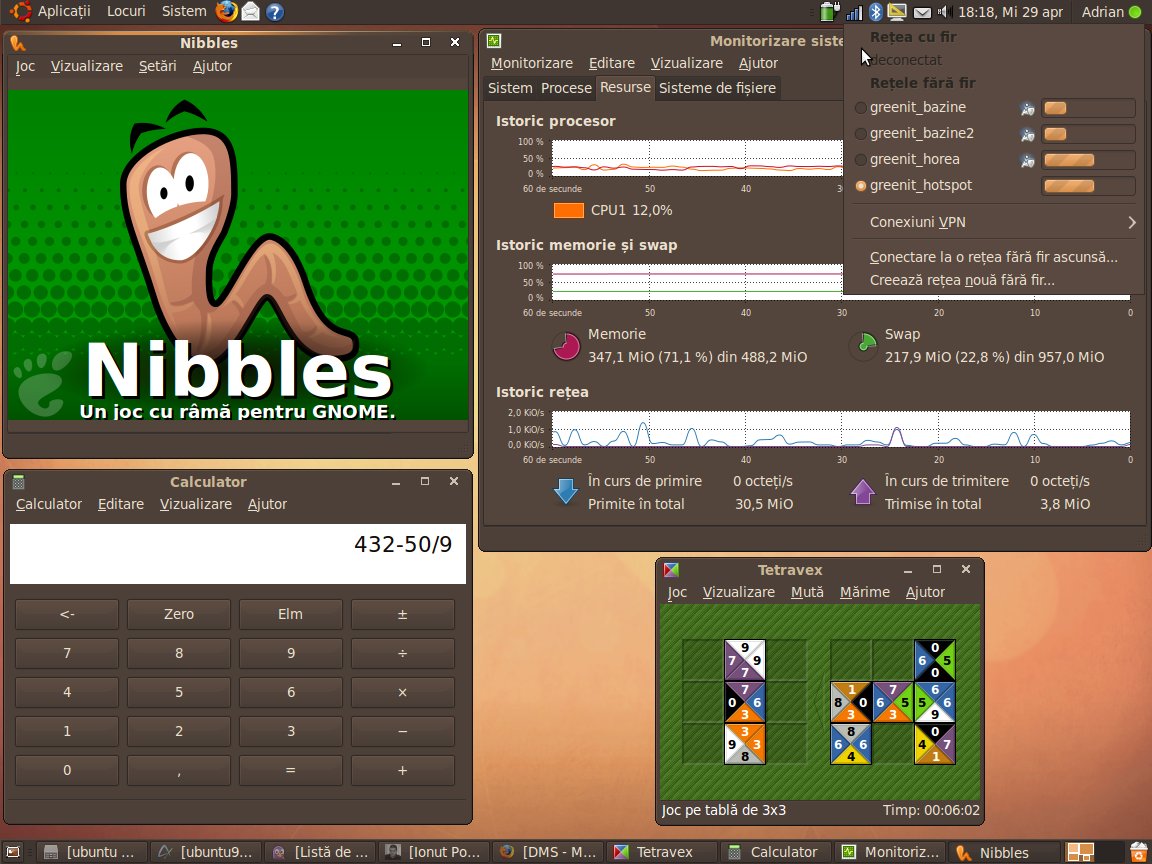Screen dimensions: 1152x864
Task: Select the greenit_horea wireless network
Action: click(994, 159)
